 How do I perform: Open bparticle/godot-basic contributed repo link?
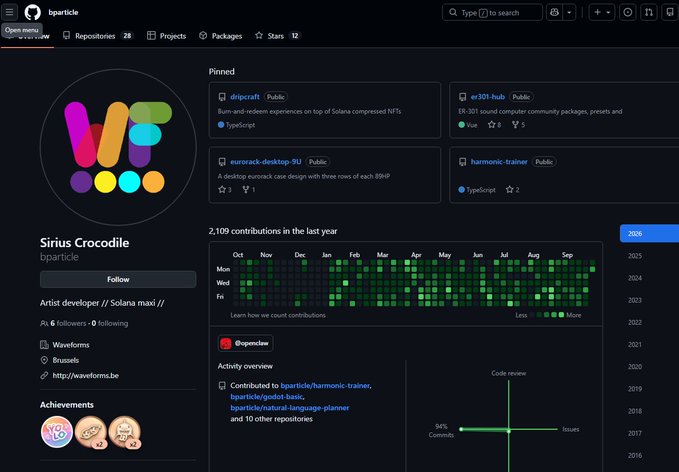pos(267,397)
